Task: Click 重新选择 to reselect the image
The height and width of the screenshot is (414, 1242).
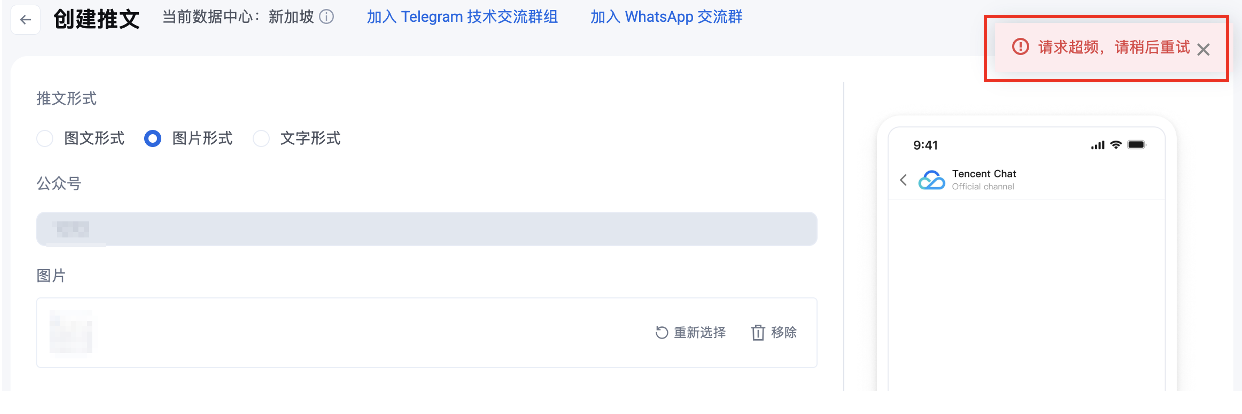Action: [x=690, y=333]
